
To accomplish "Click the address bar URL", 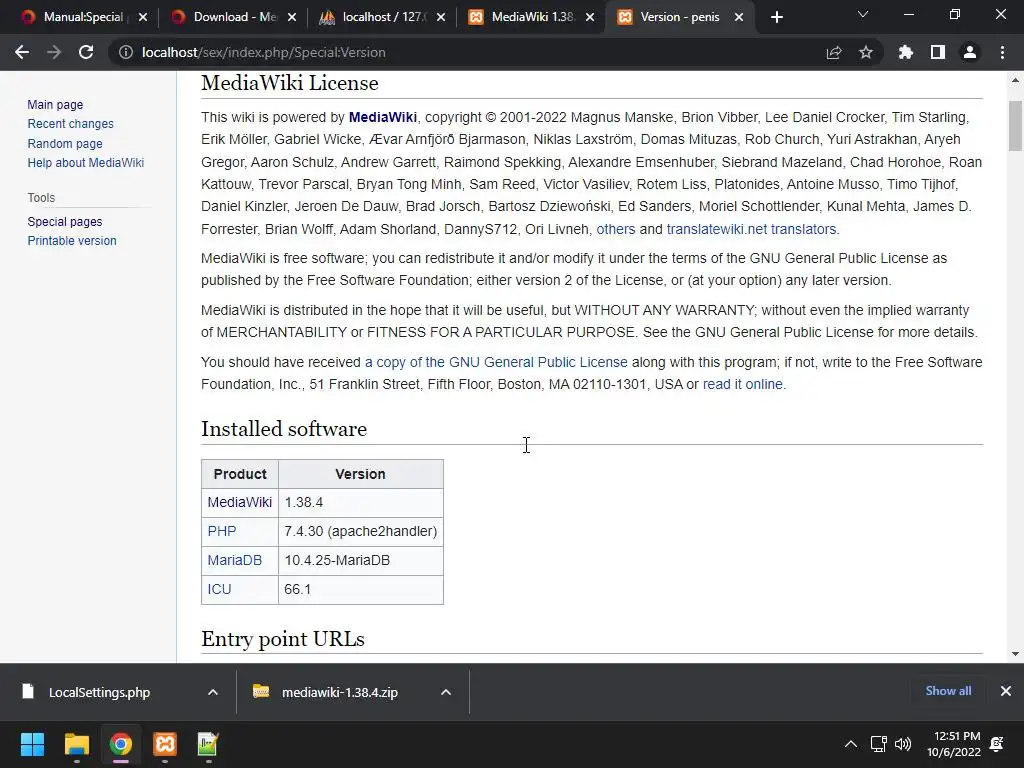I will [263, 52].
